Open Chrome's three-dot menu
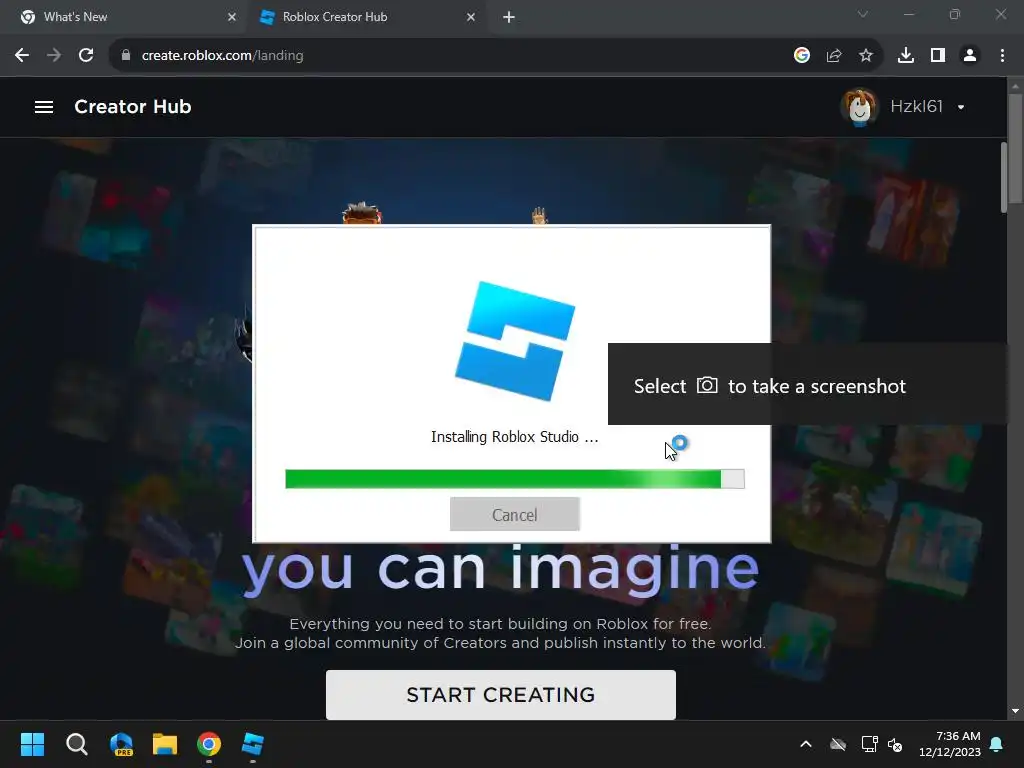1024x768 pixels. tap(1002, 56)
